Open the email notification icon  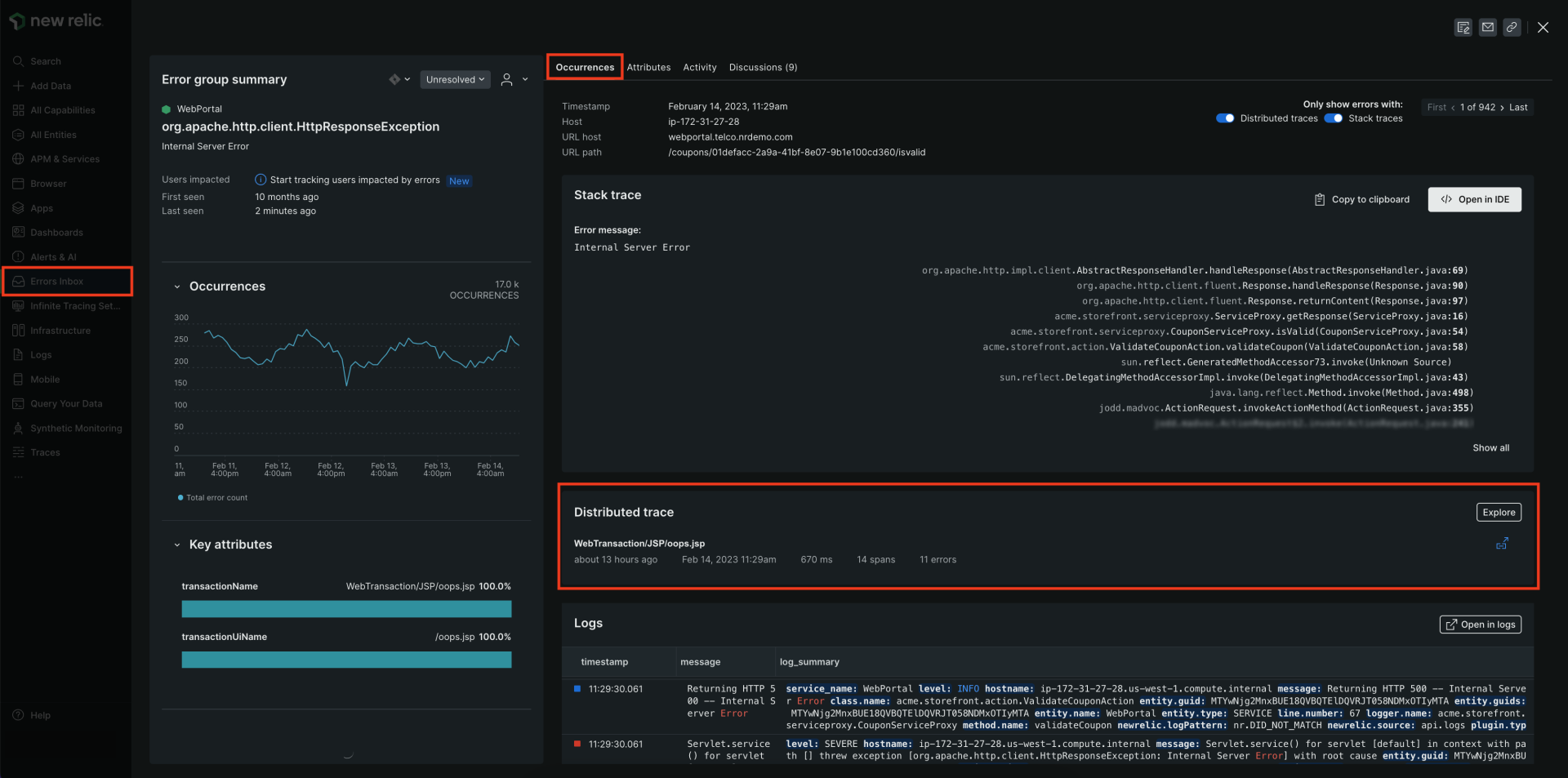[x=1487, y=27]
